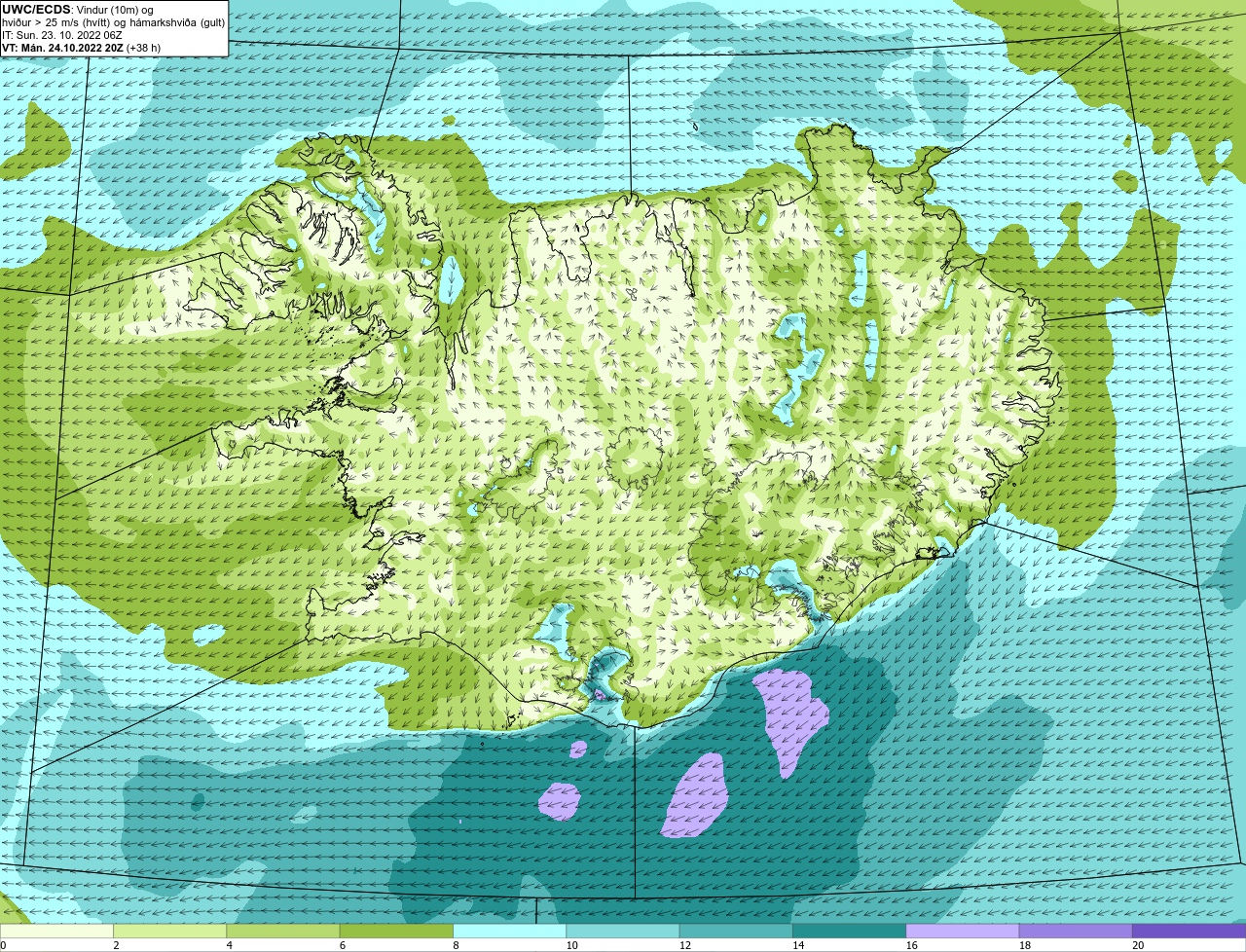
Task: Click the 'IT: Sun. 23. 10. 2022 06Z' line
Action: [x=62, y=35]
